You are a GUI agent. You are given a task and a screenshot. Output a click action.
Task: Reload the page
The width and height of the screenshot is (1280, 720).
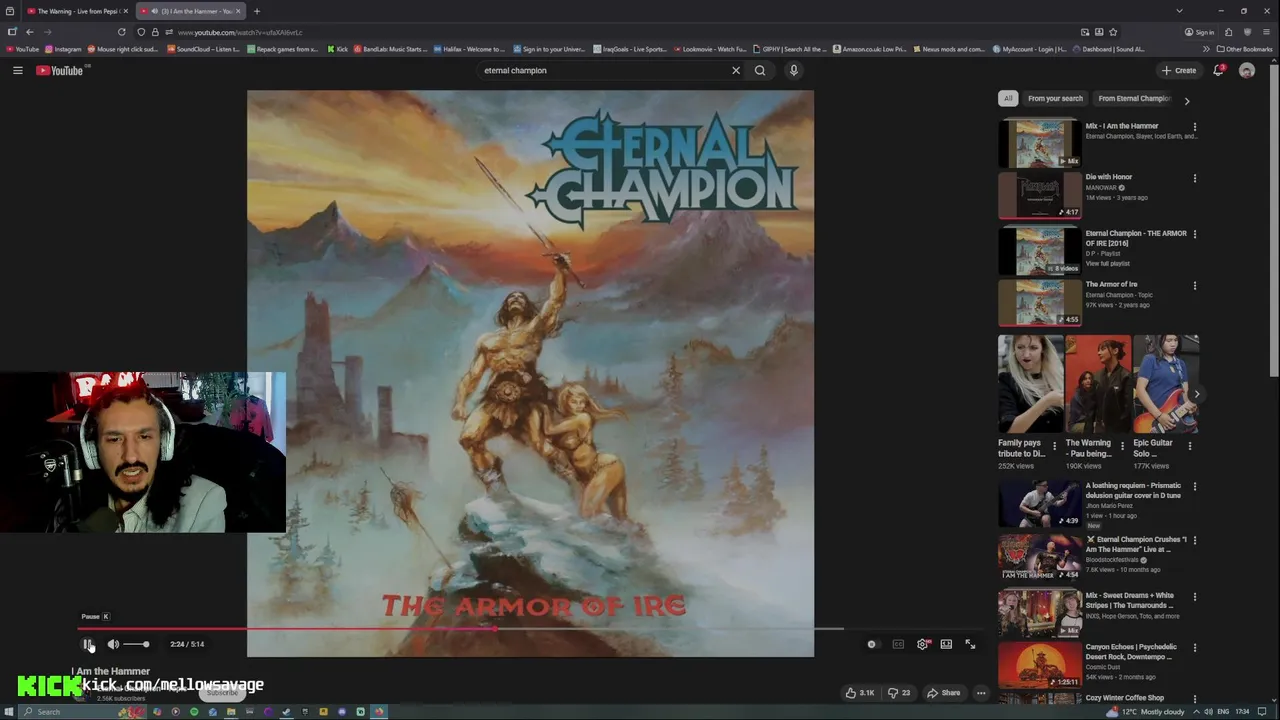pyautogui.click(x=121, y=32)
